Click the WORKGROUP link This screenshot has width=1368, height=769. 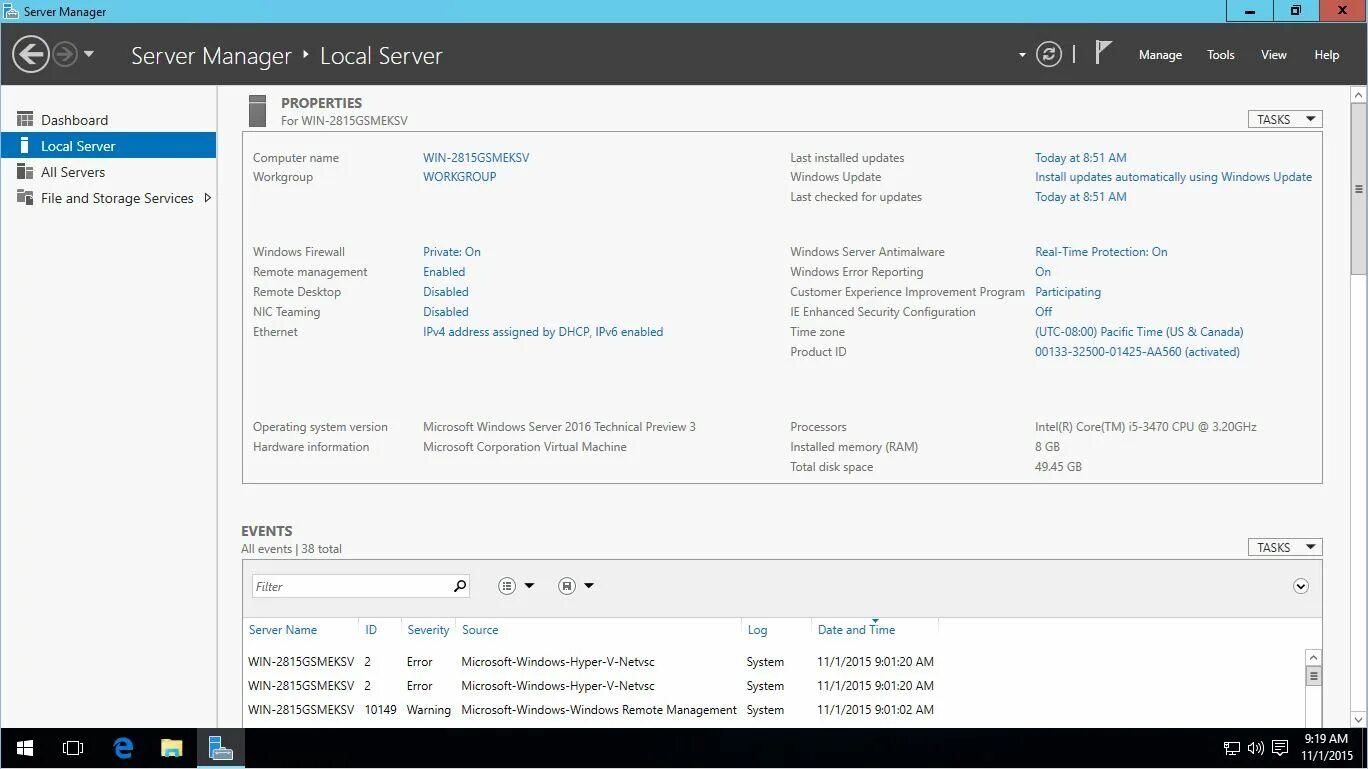[459, 176]
